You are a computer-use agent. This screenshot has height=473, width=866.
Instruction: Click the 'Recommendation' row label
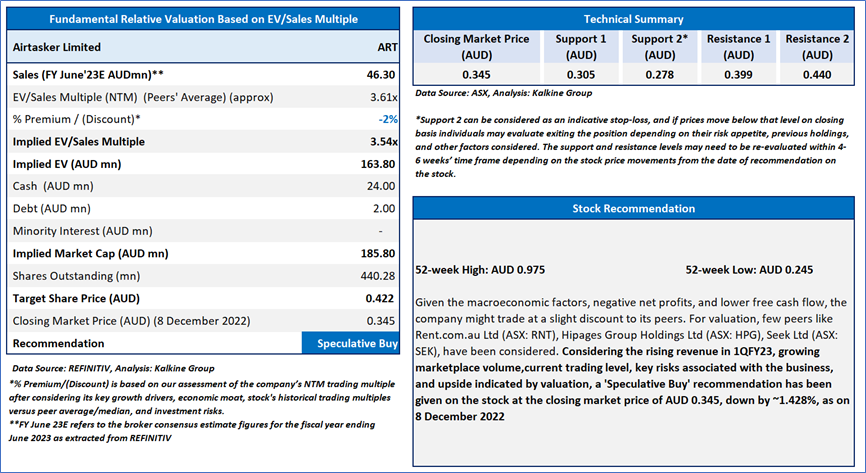(59, 344)
